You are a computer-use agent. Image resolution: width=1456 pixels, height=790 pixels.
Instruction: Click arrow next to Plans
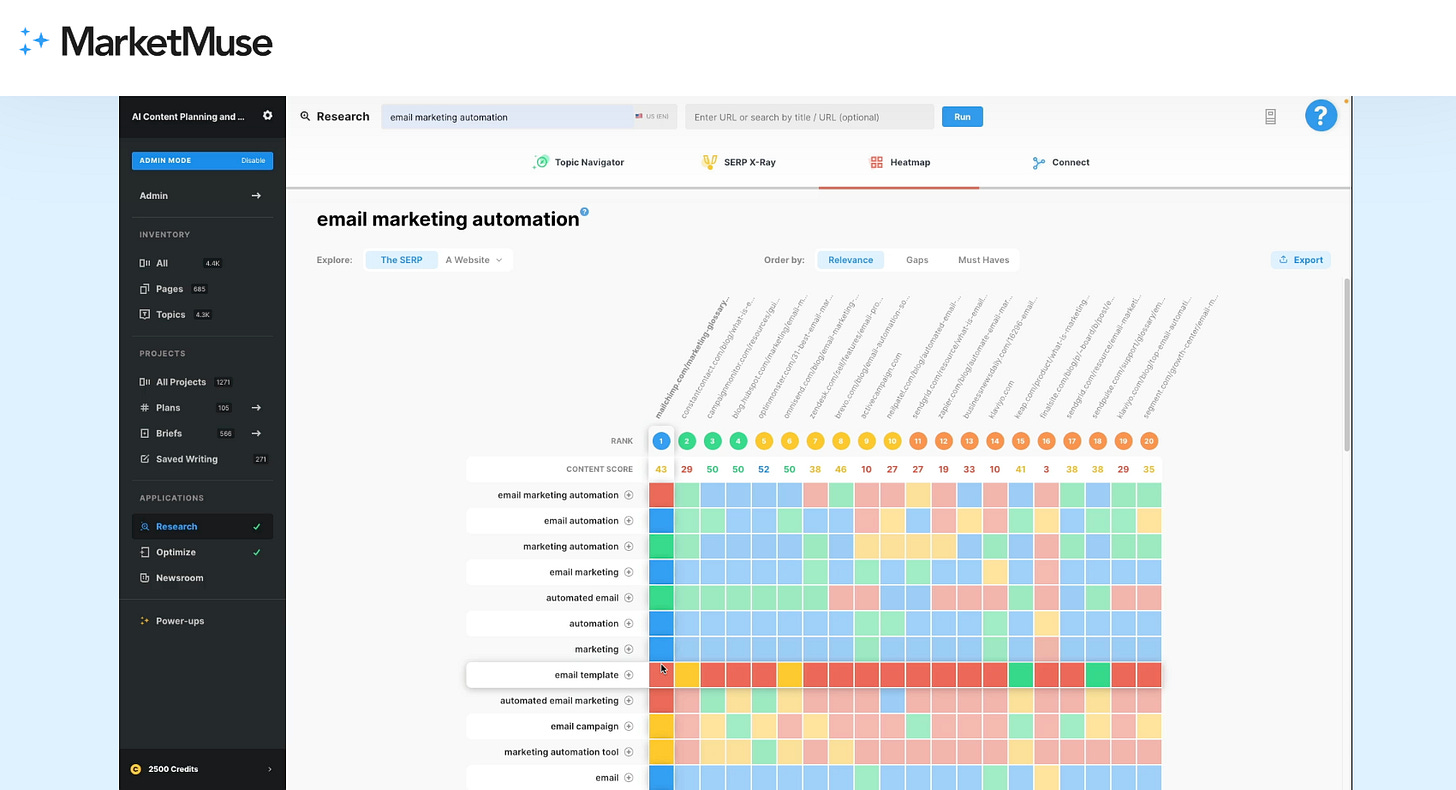coord(256,408)
